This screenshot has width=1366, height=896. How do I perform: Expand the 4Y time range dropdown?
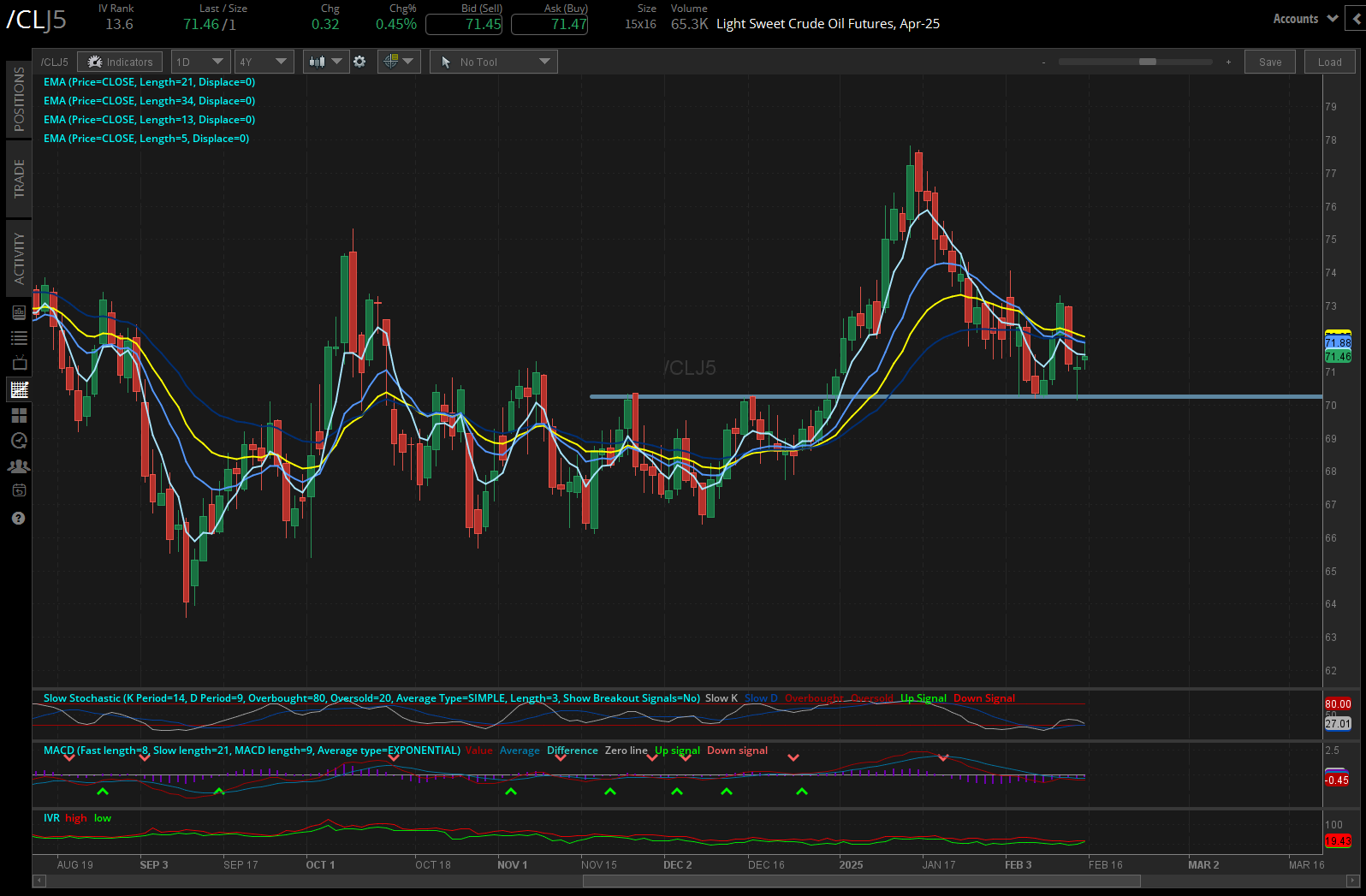264,62
